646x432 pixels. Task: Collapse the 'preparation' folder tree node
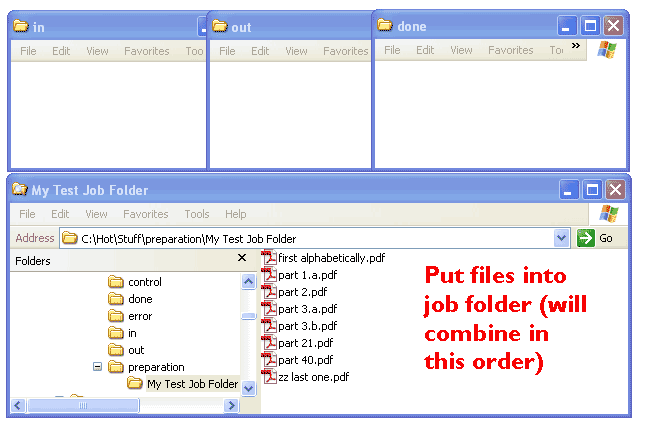(x=98, y=367)
